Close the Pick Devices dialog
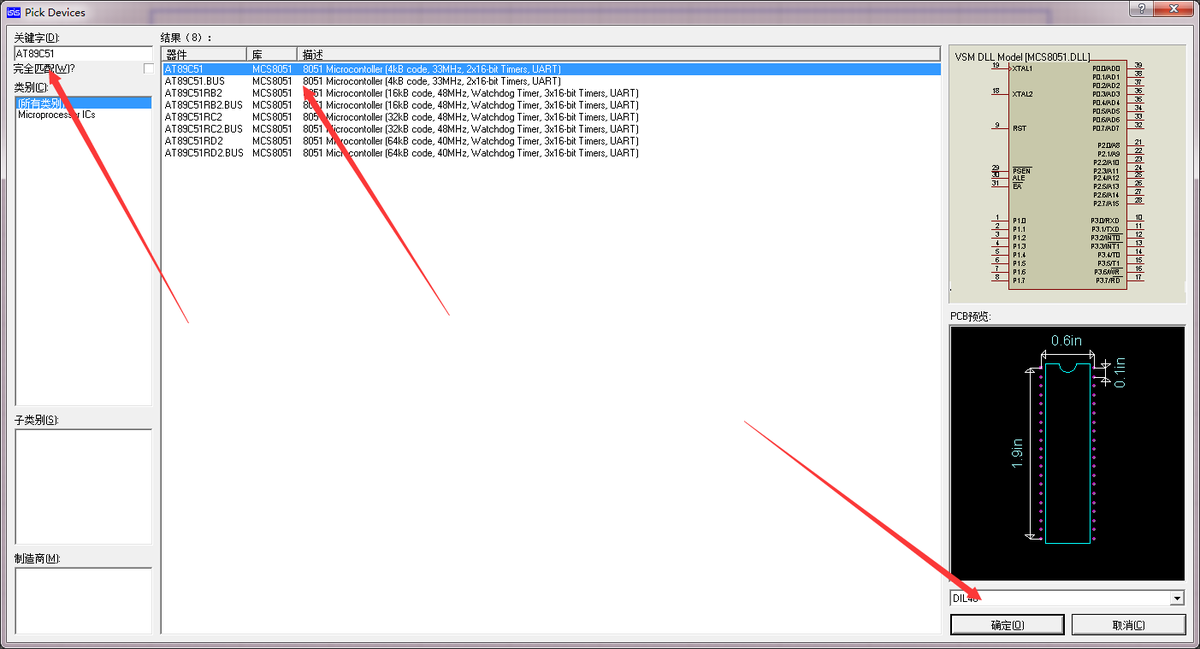This screenshot has width=1200, height=649. pyautogui.click(x=1175, y=8)
